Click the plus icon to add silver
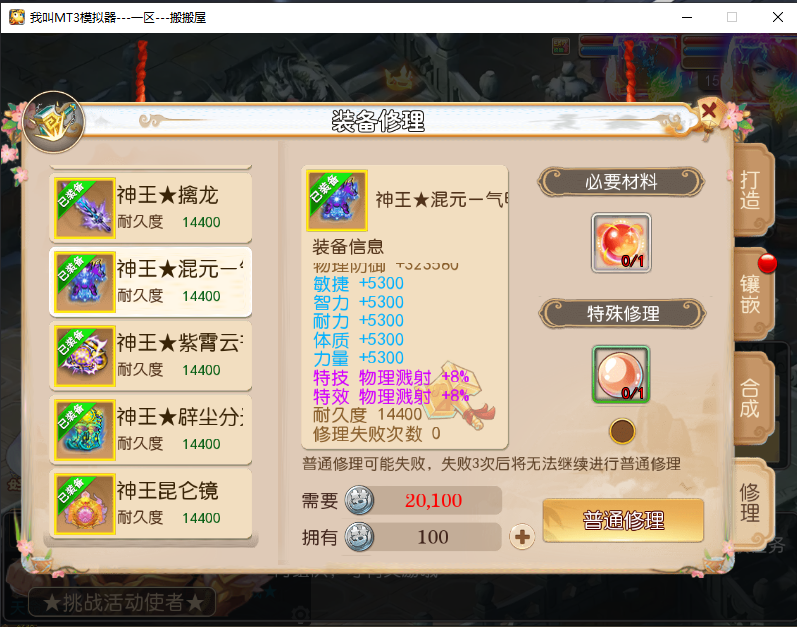The image size is (797, 627). click(x=522, y=537)
